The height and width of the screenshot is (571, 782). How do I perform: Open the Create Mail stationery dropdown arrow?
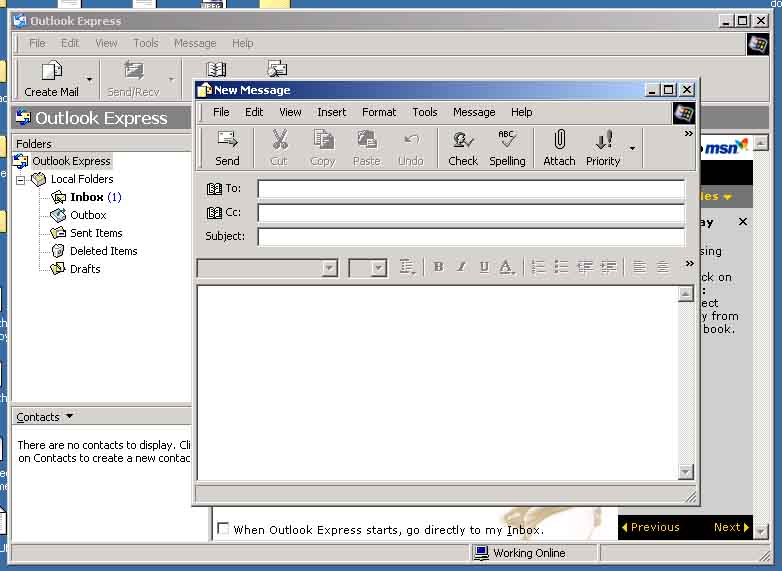point(89,79)
